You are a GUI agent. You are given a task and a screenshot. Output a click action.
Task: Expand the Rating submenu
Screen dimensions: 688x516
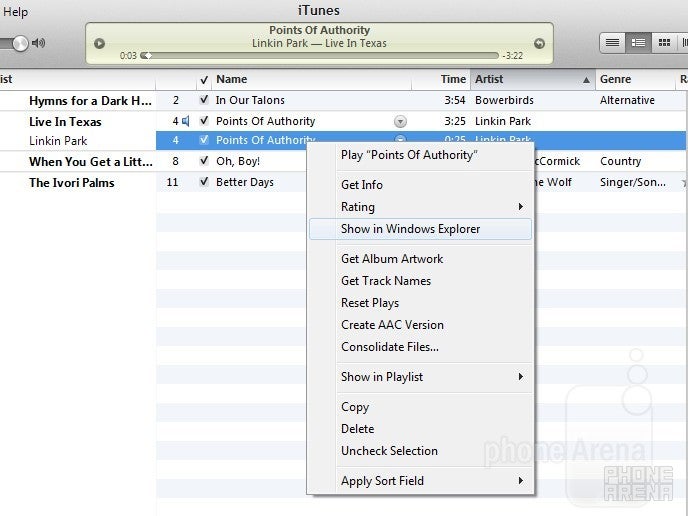(x=521, y=207)
